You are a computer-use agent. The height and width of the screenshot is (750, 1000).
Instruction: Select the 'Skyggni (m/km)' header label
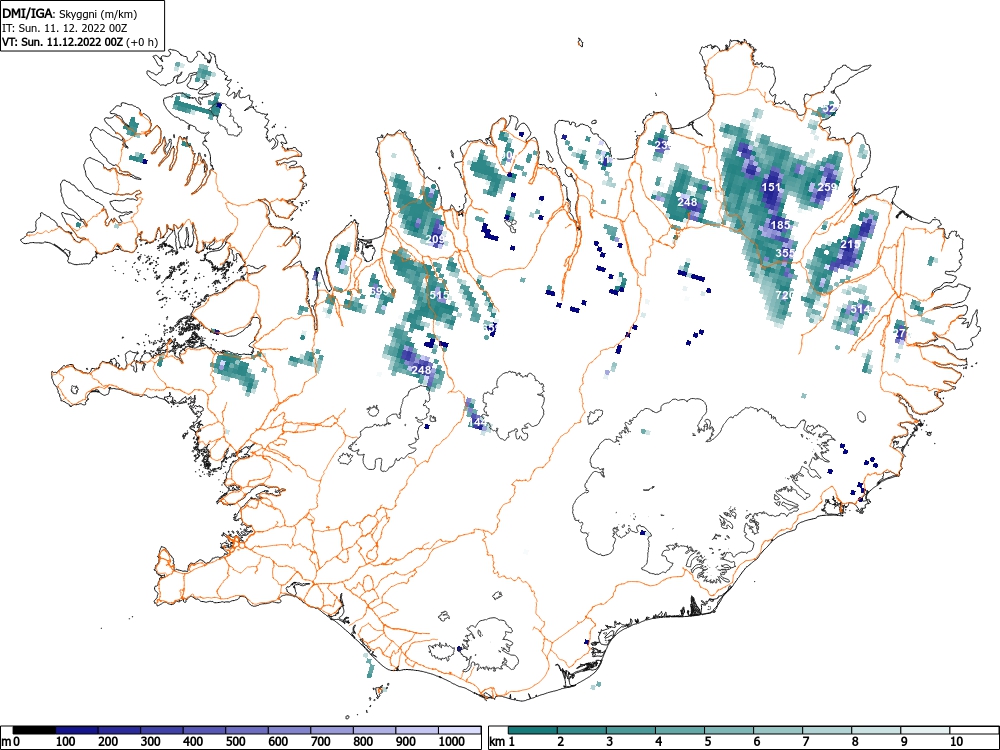(x=98, y=14)
